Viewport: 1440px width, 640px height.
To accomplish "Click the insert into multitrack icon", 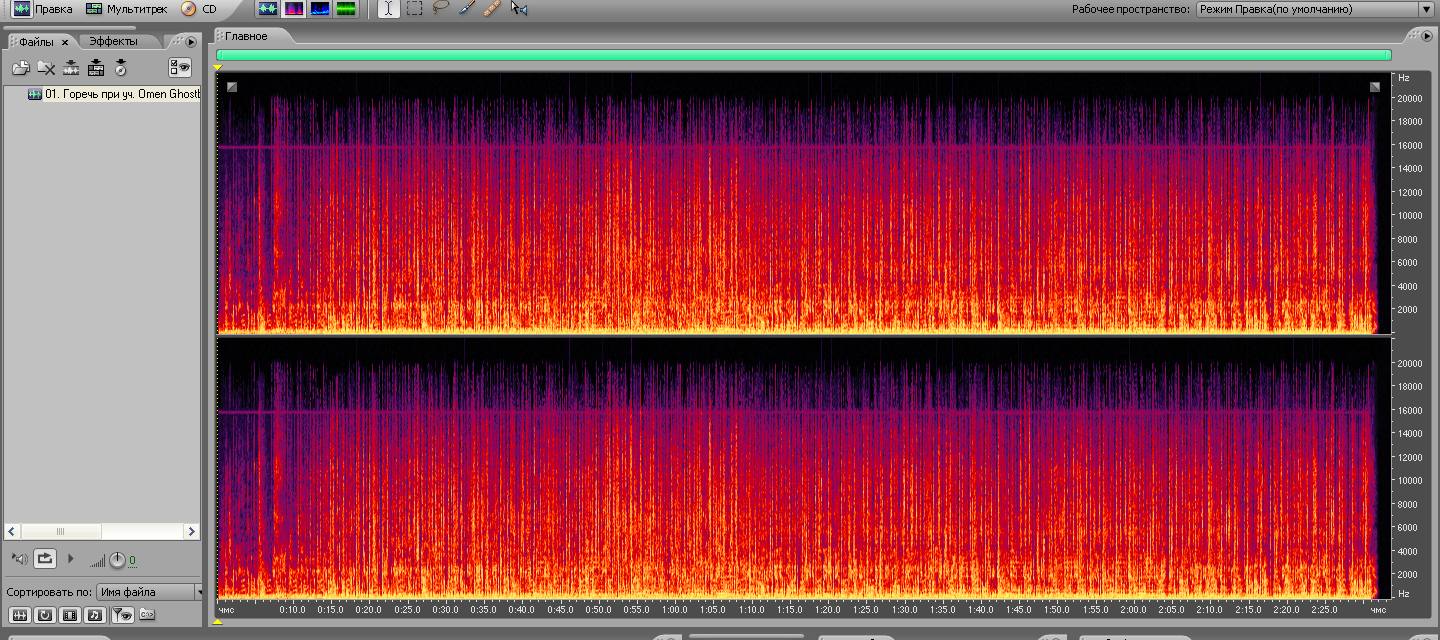I will click(96, 68).
